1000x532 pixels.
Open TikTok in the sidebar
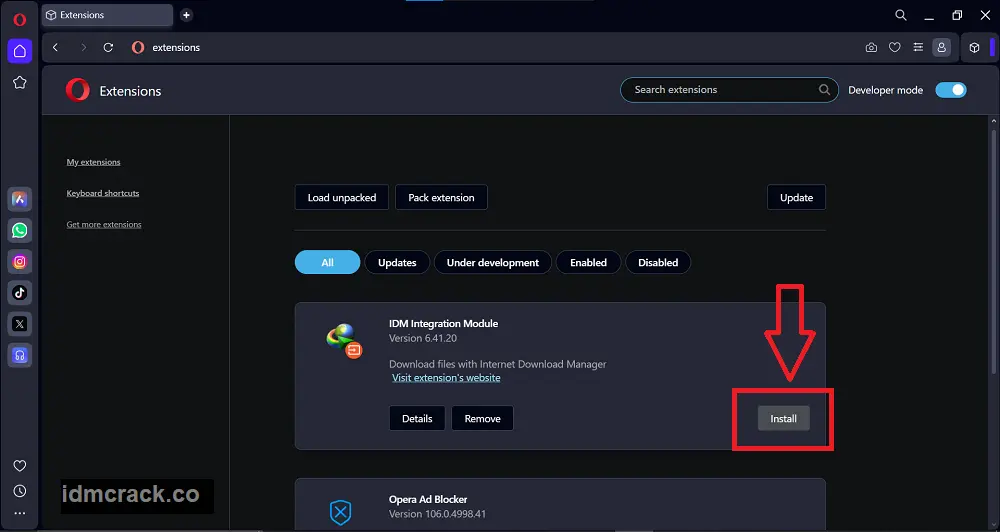[x=20, y=293]
